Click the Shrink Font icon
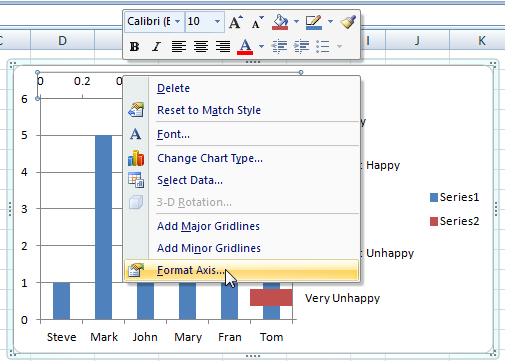This screenshot has width=505, height=361. click(258, 22)
